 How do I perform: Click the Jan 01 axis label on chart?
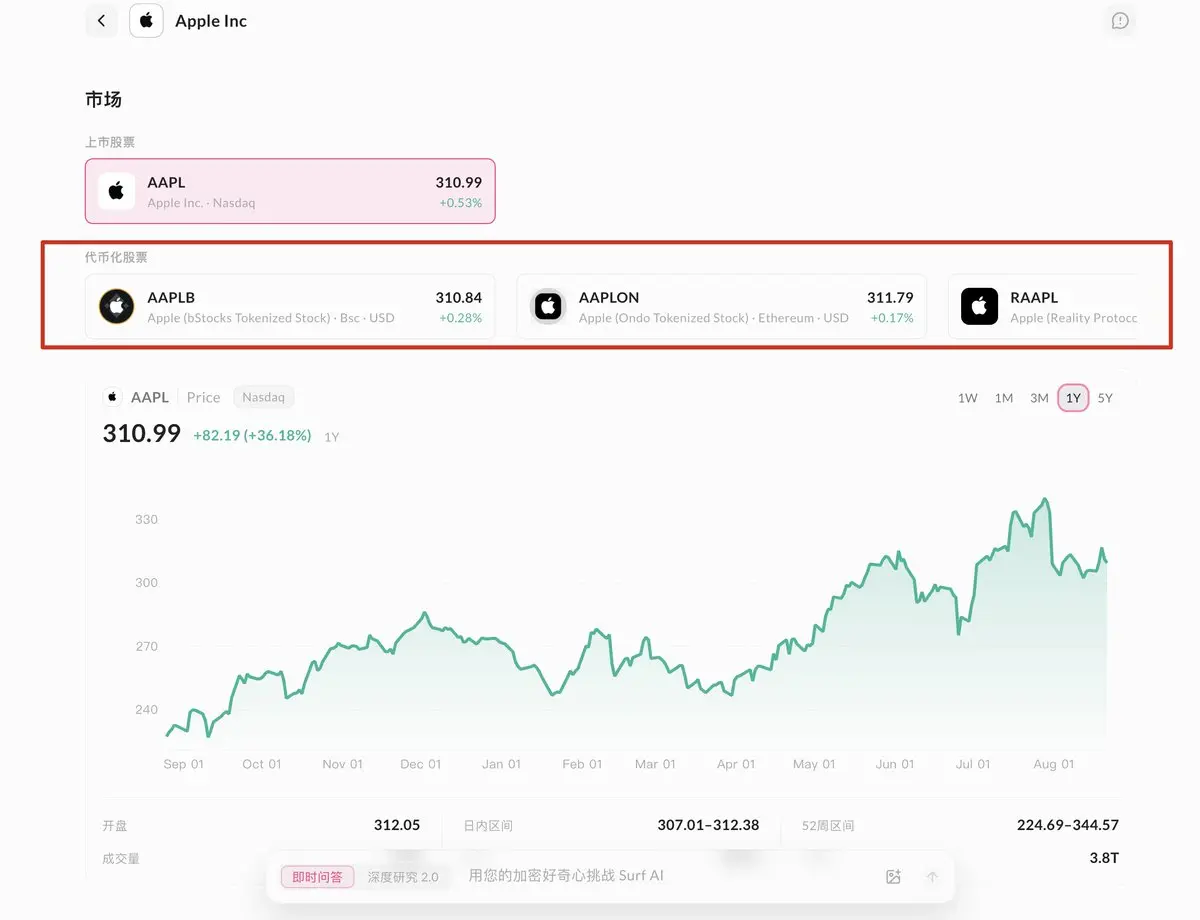point(501,764)
